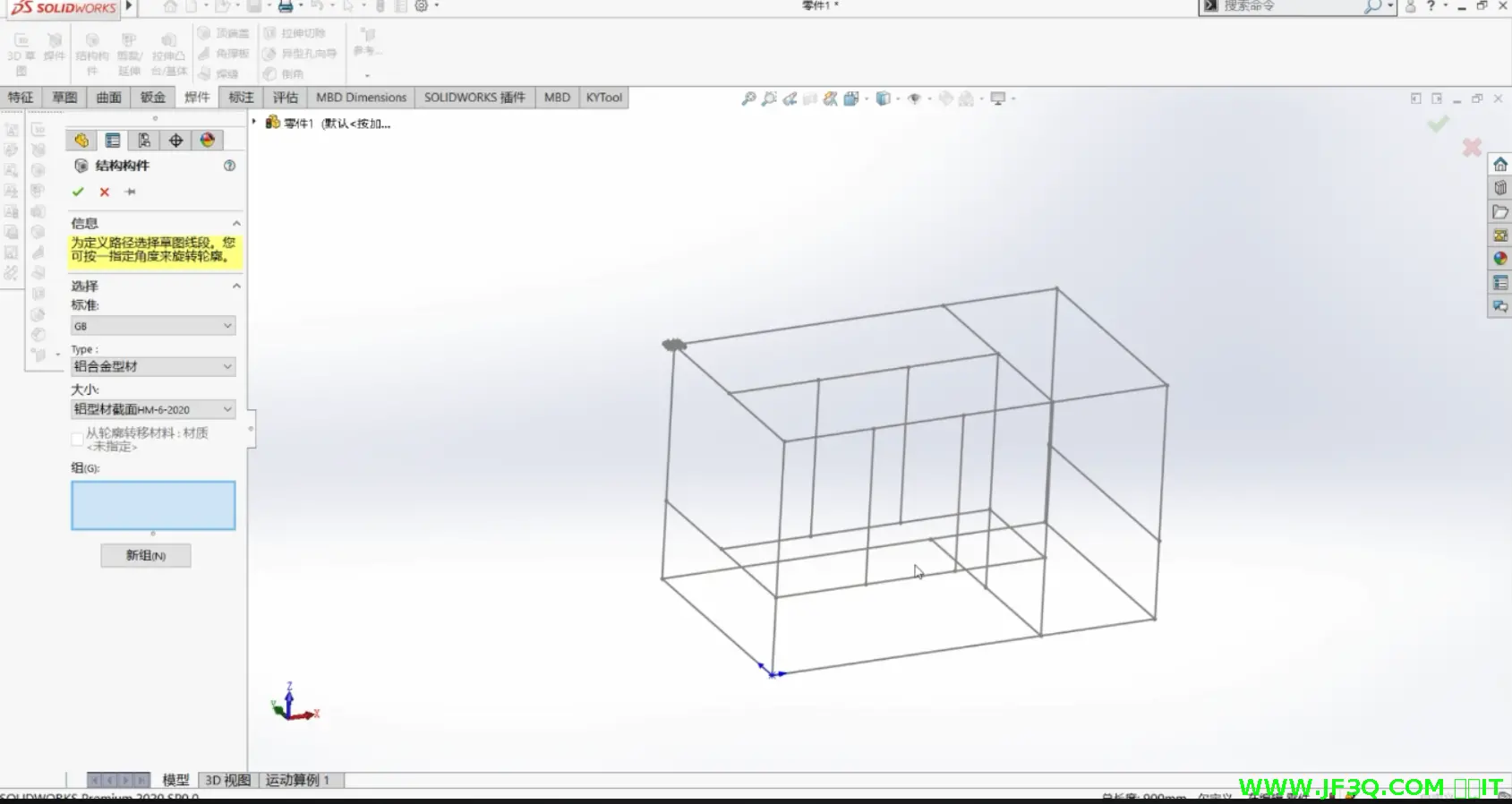The width and height of the screenshot is (1512, 804).
Task: Switch to the 运动算例 1 tab
Action: [297, 780]
